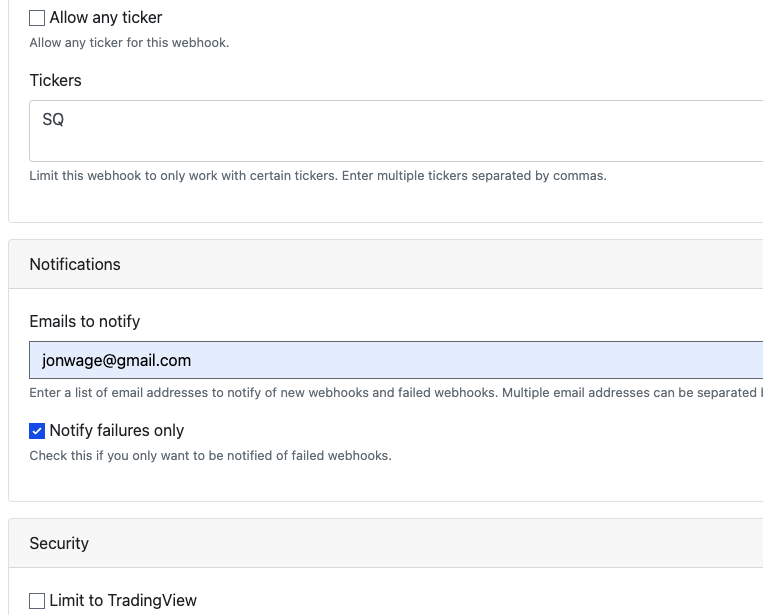
Task: Click the hint about limiting webhook to certain tickers
Action: pos(318,176)
